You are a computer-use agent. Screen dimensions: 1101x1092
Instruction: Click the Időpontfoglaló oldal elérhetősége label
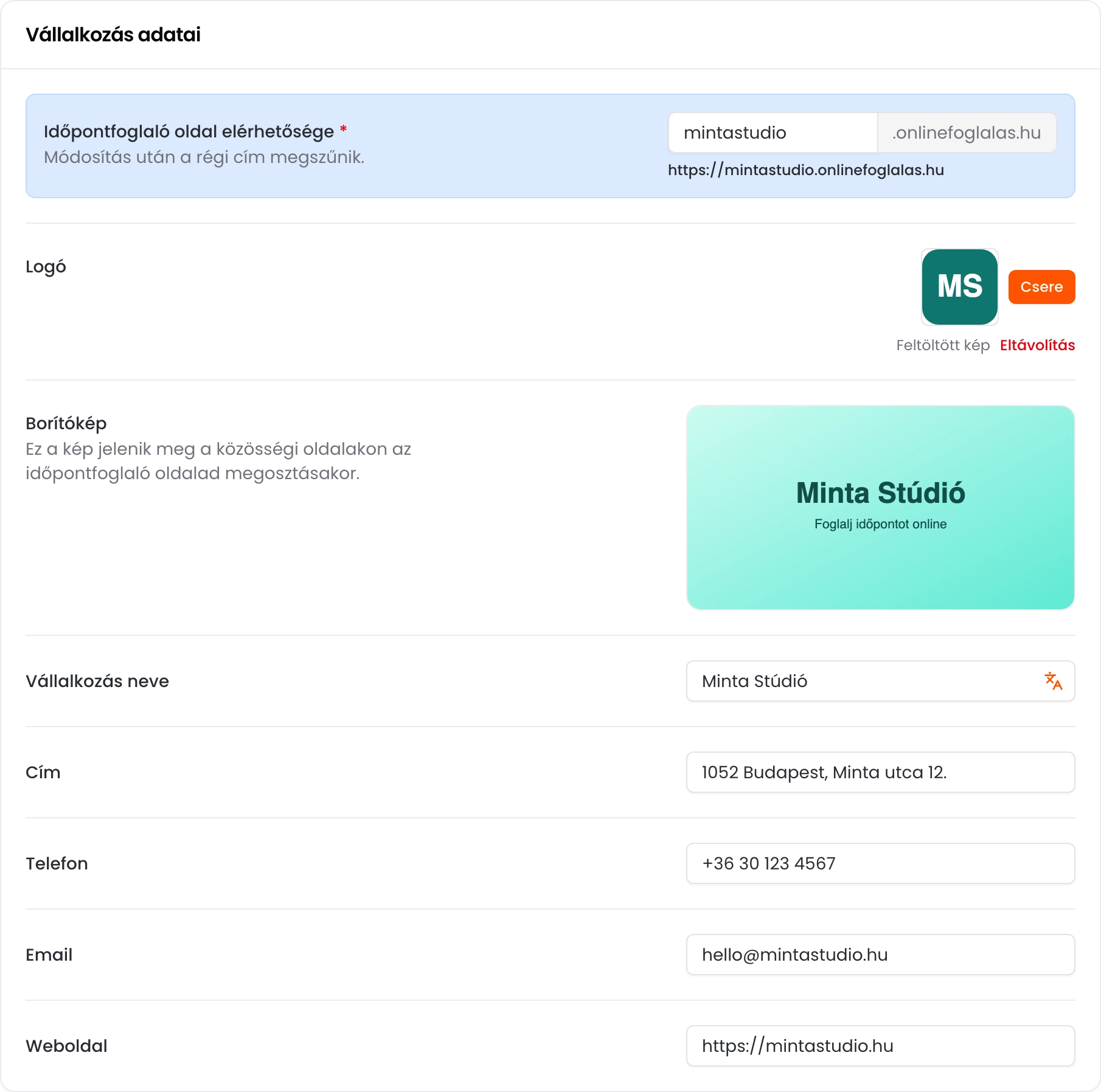point(189,131)
